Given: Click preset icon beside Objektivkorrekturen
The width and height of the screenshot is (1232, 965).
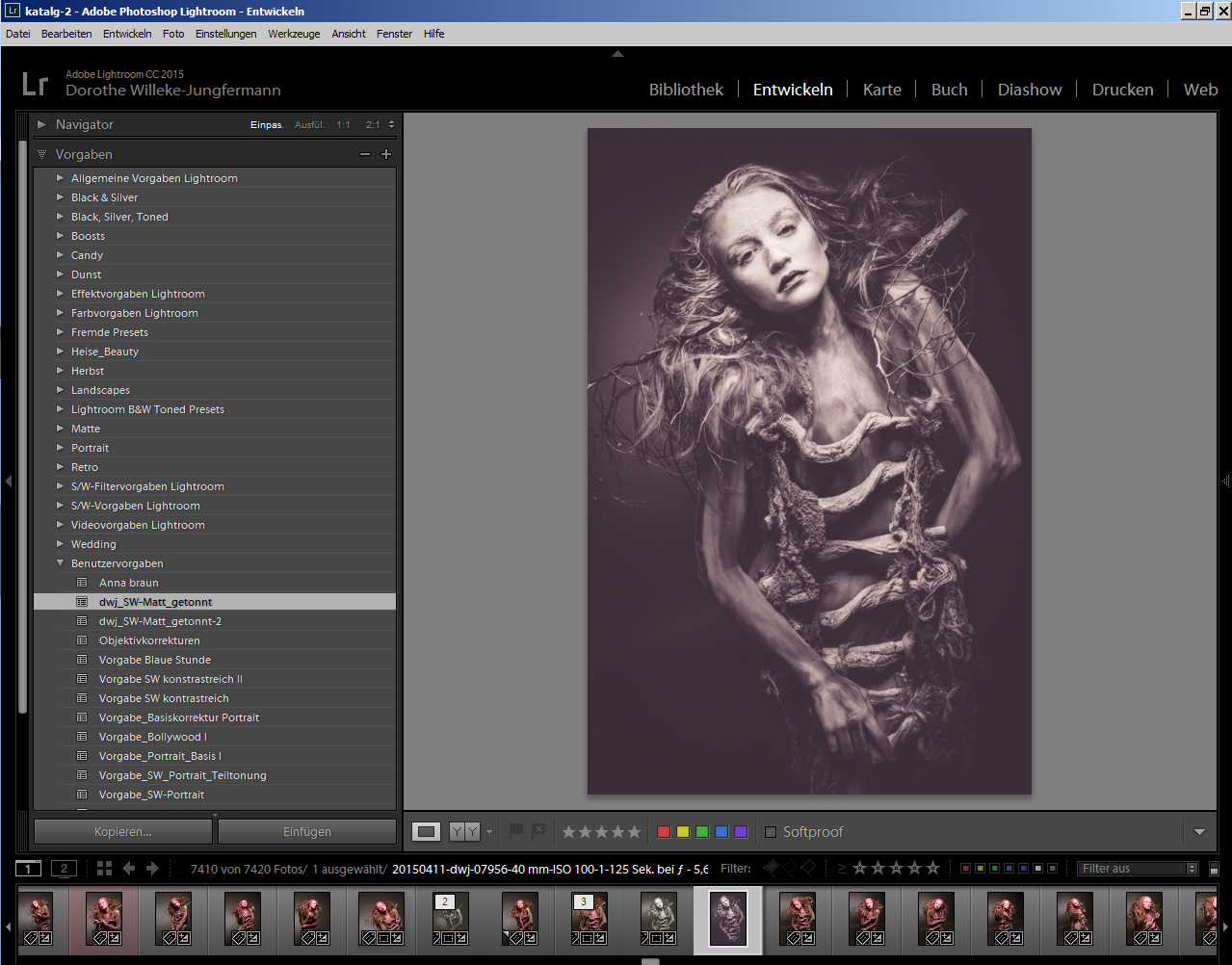Looking at the screenshot, I should pyautogui.click(x=82, y=640).
